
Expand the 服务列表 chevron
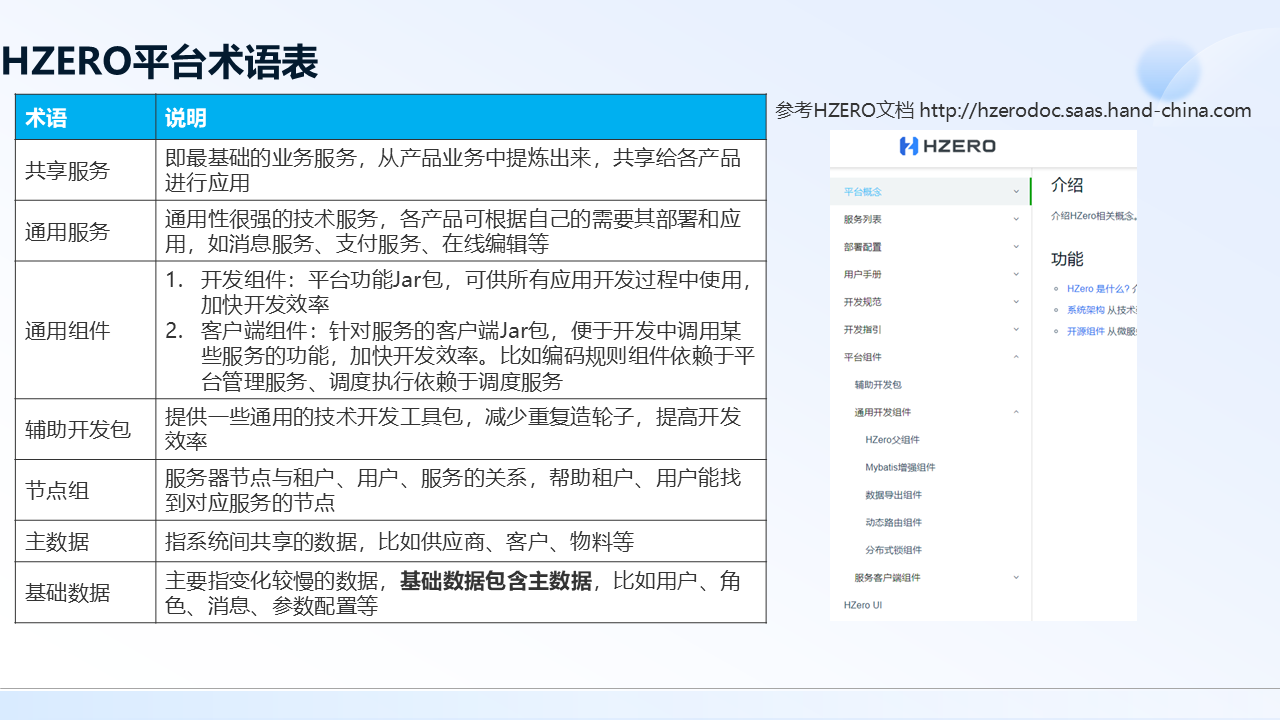[x=1017, y=219]
